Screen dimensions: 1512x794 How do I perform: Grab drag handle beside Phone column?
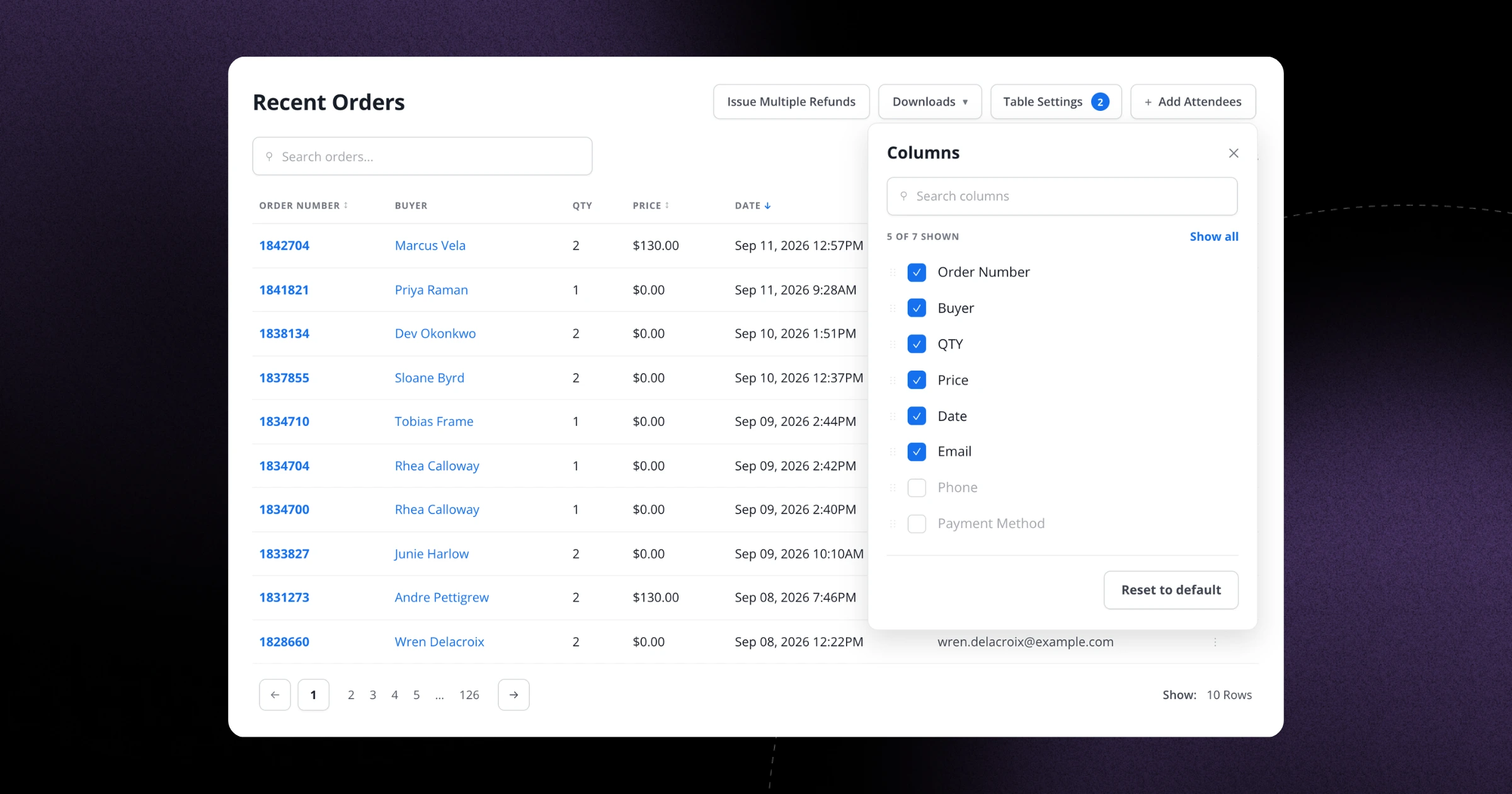coord(893,487)
